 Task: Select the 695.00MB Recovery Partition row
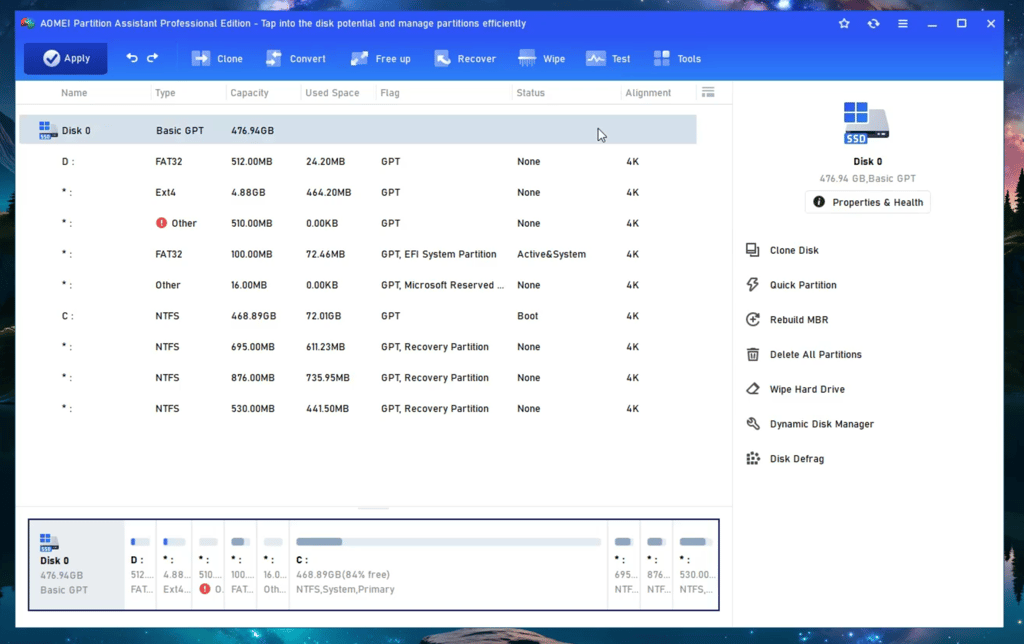click(358, 347)
